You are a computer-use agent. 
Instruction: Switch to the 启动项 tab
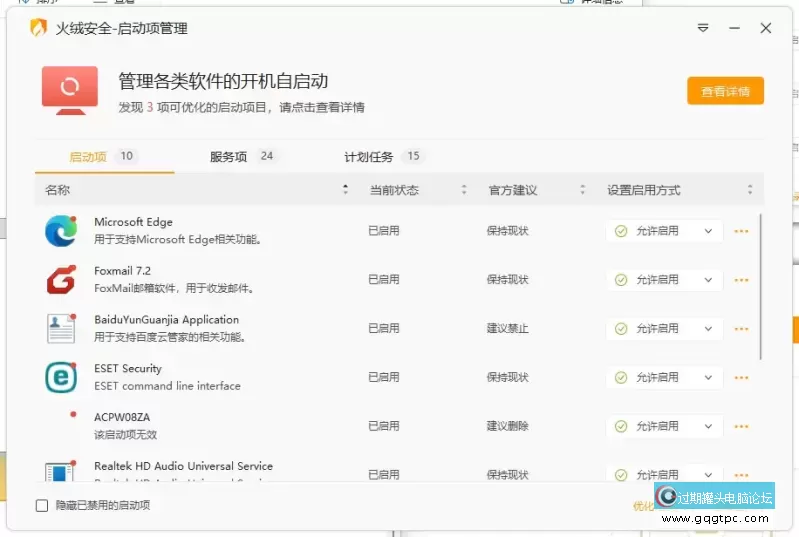[x=102, y=156]
